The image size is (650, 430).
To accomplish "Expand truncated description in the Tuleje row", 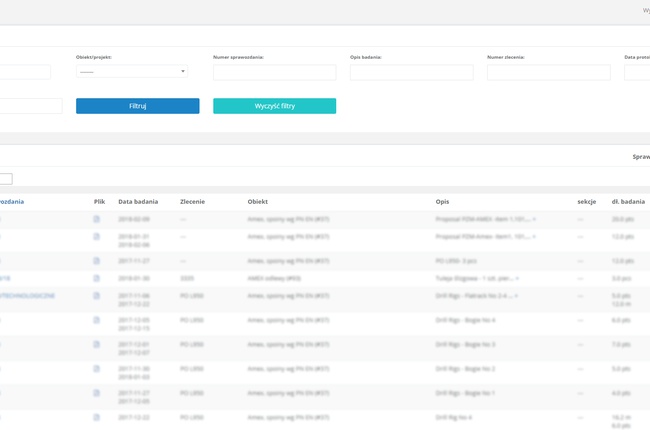I will point(517,278).
